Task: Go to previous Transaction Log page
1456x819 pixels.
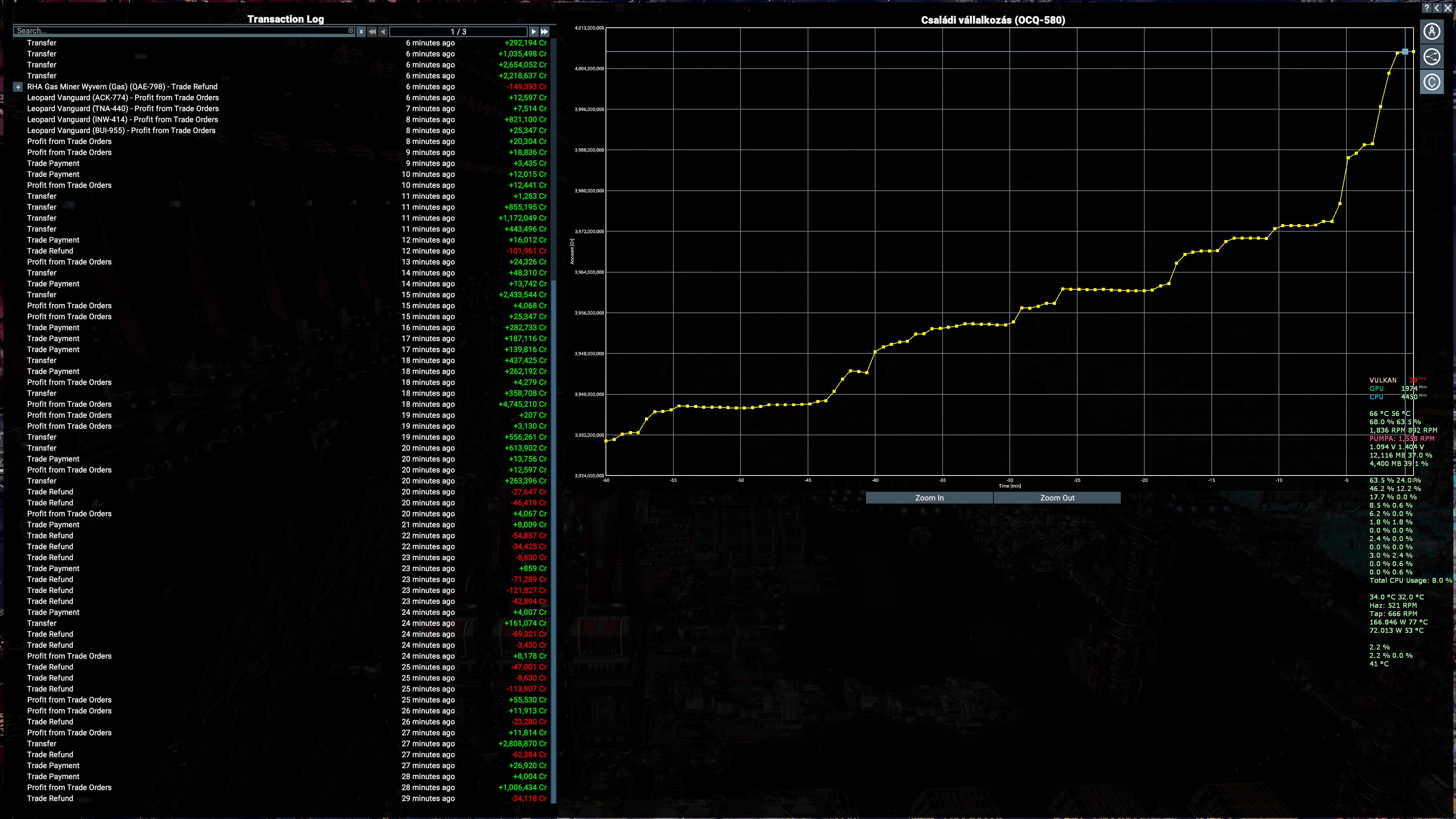Action: tap(383, 31)
